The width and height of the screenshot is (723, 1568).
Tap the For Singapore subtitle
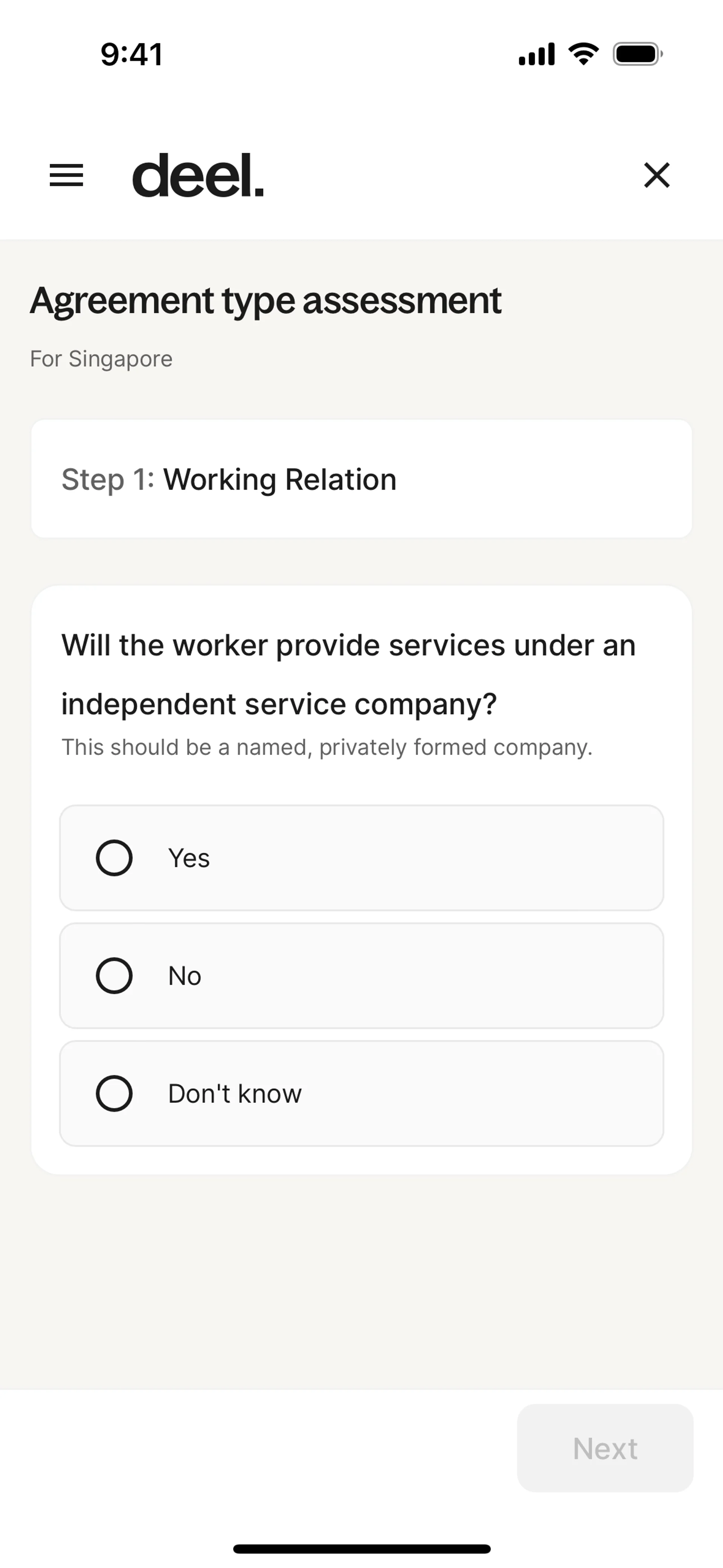coord(101,359)
